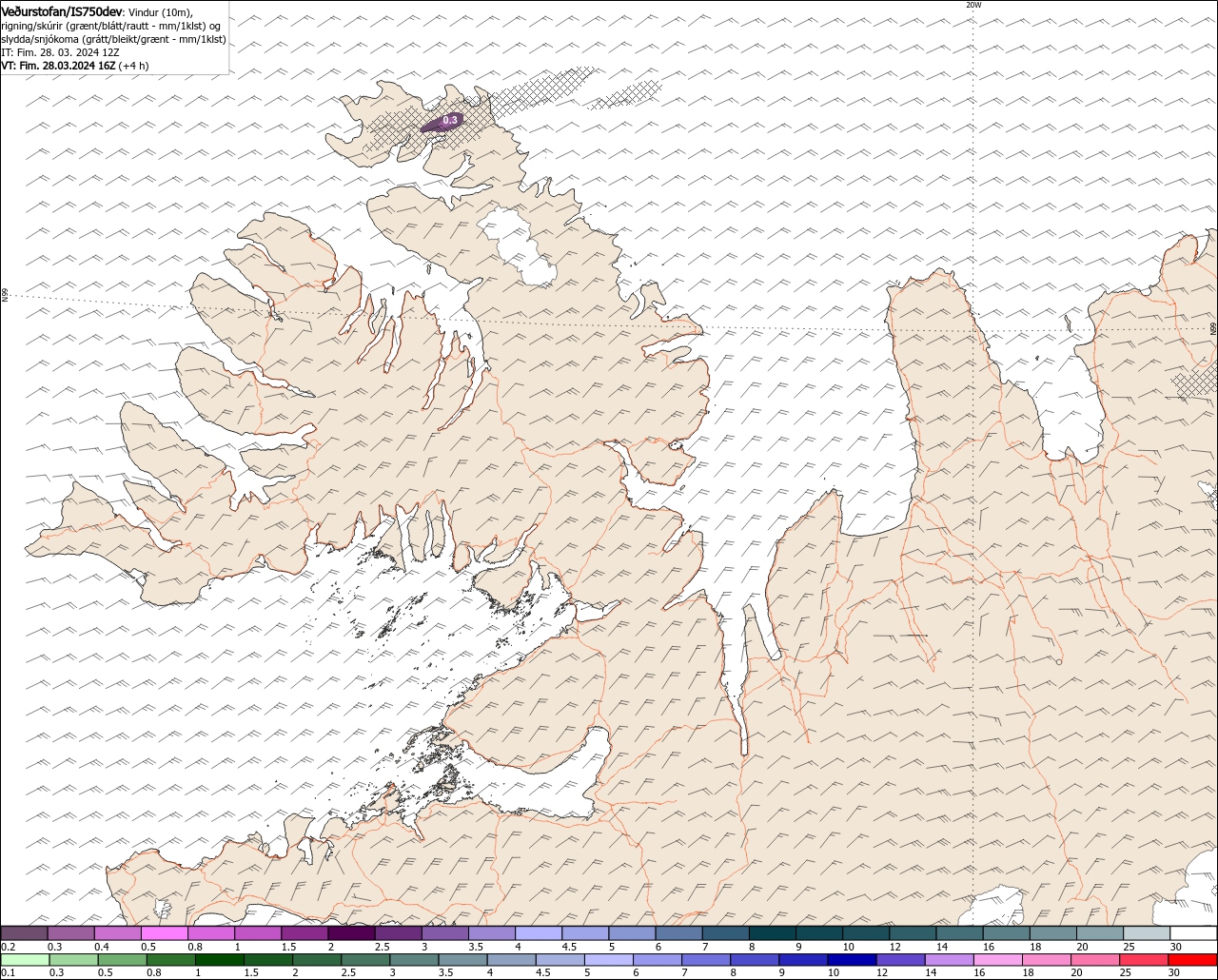Pick lower legend swatch between 0.1 and 0.3
Viewport: 1218px width, 980px height.
25,960
